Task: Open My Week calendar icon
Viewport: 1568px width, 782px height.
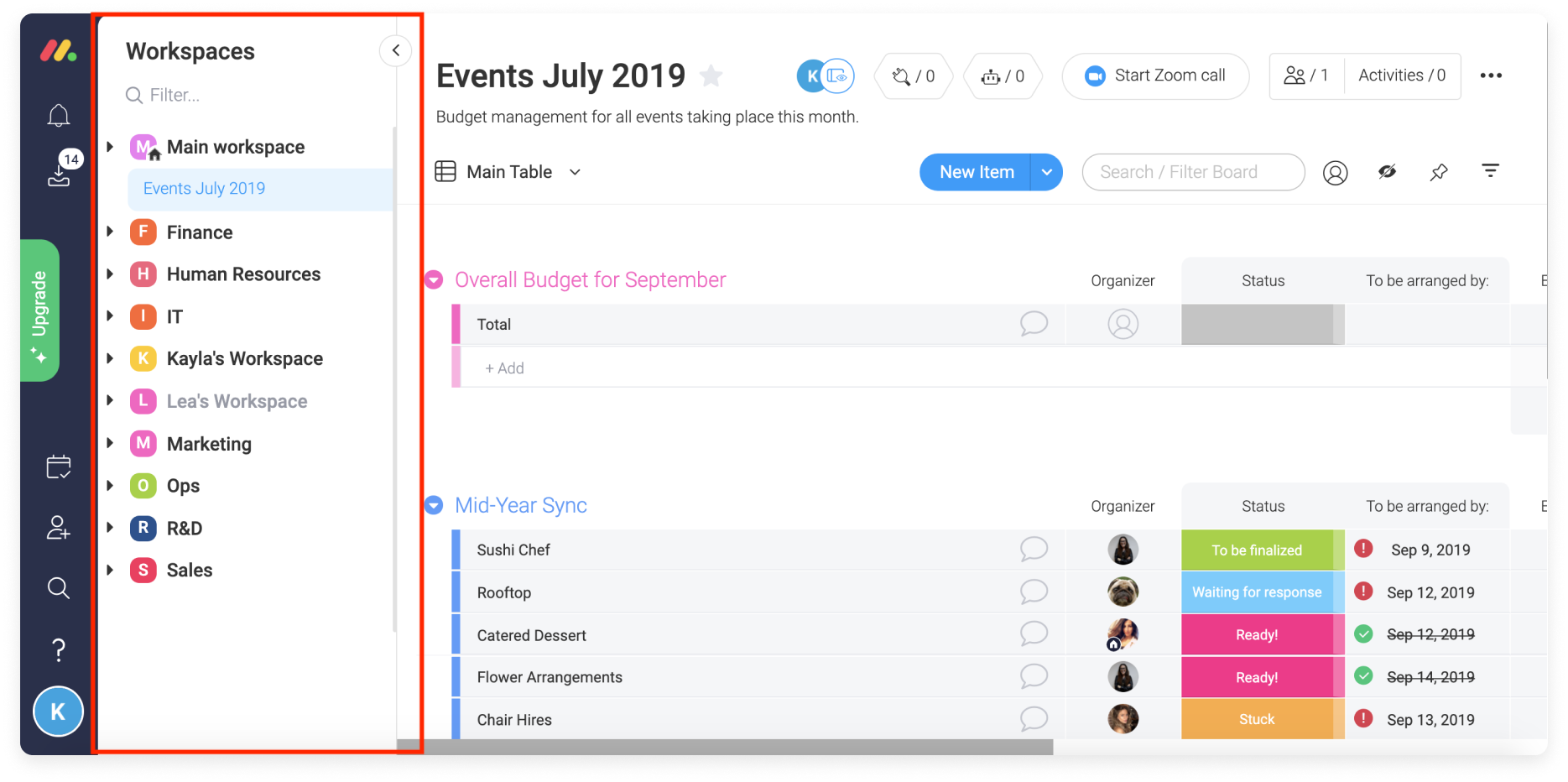Action: coord(58,467)
